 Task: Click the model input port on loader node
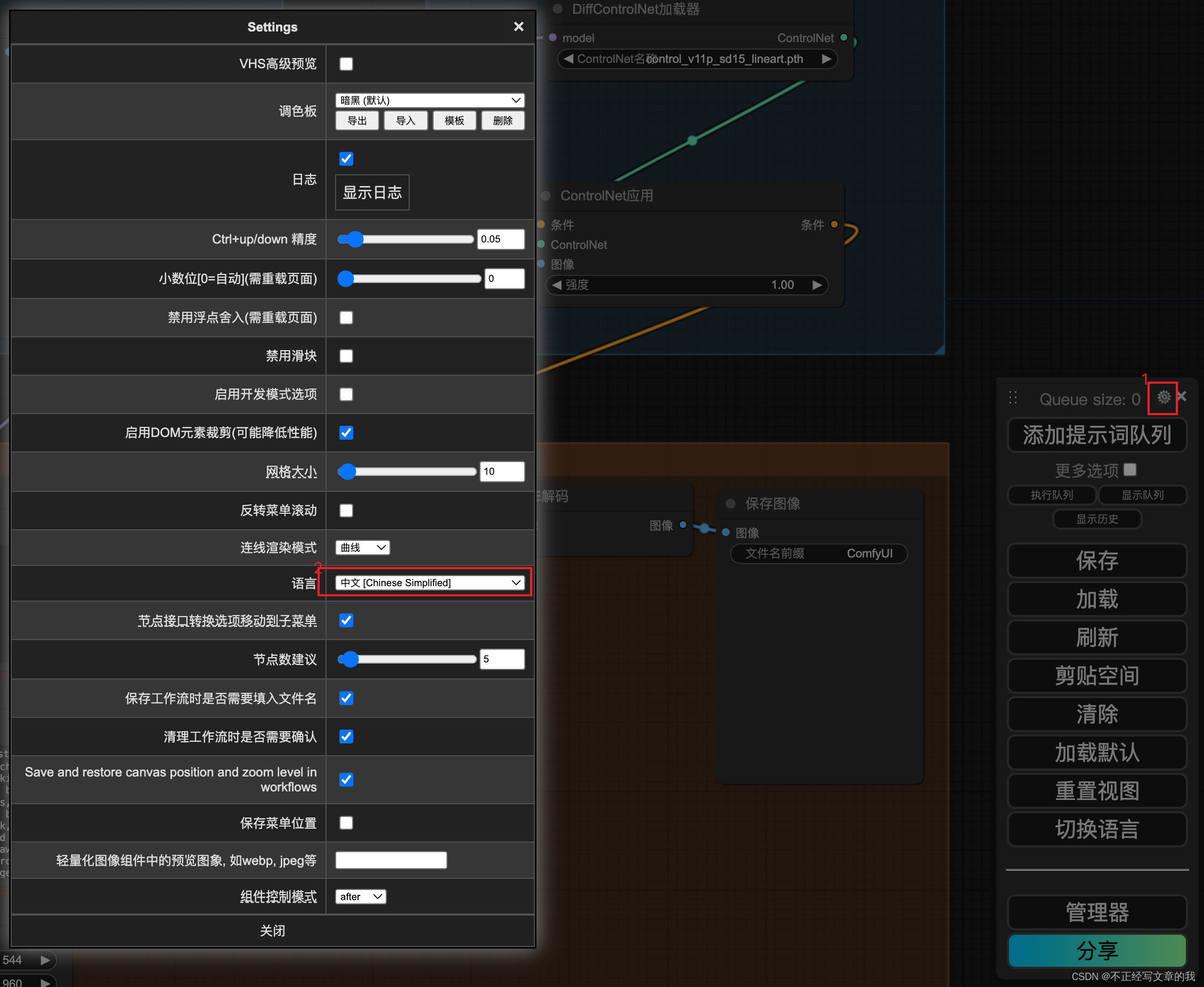pyautogui.click(x=552, y=37)
